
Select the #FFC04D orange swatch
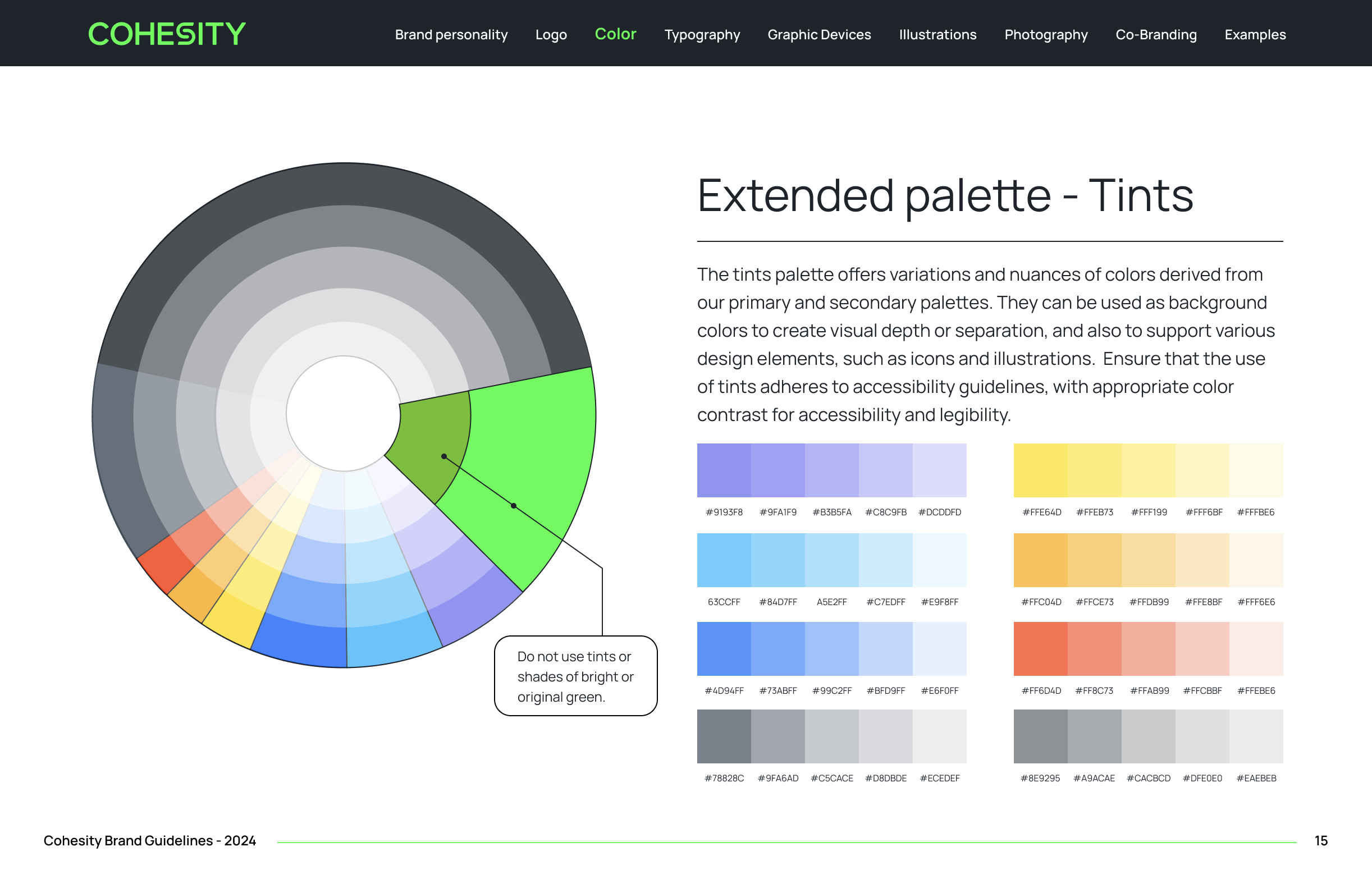[x=1040, y=560]
